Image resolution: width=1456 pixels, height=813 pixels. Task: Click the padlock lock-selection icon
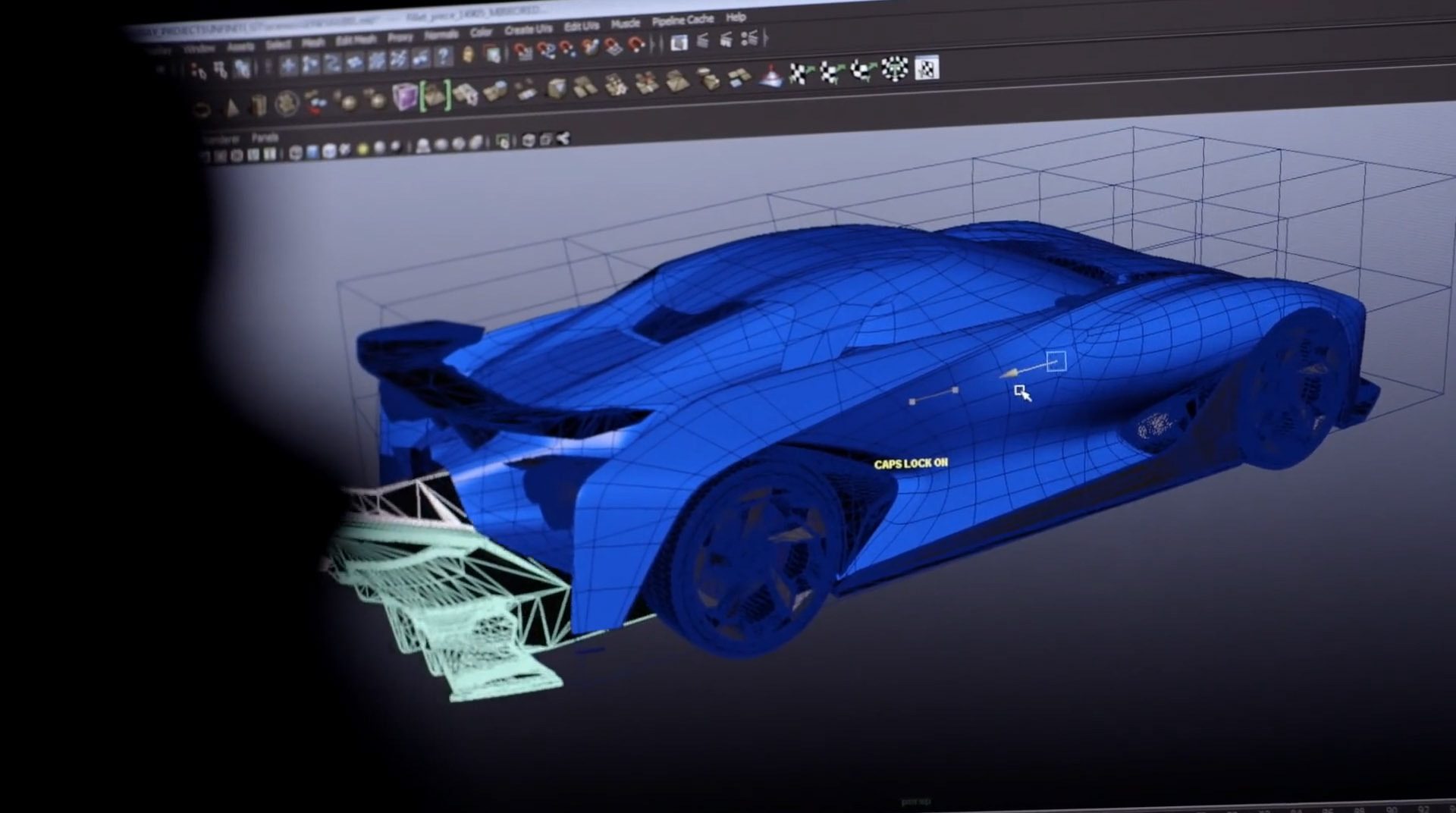(x=468, y=54)
